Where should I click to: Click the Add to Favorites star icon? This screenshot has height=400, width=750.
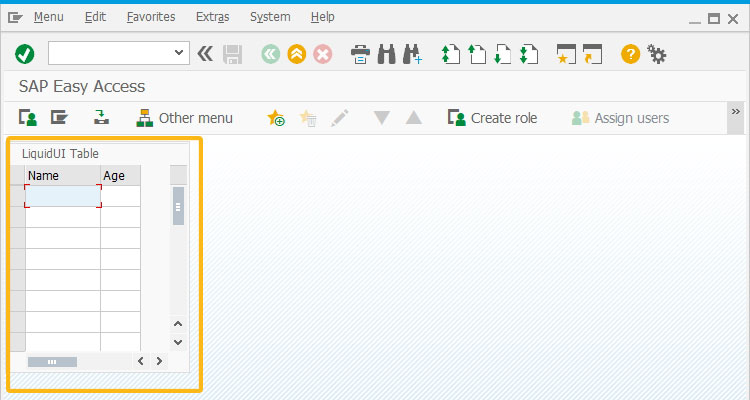[x=276, y=118]
